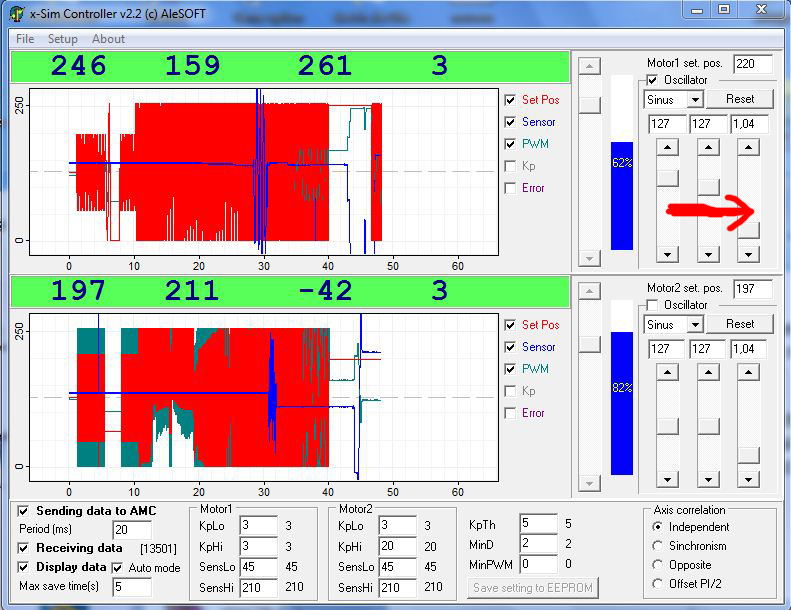The height and width of the screenshot is (610, 791).
Task: Toggle PWM trace in Motor1 graph
Action: (510, 144)
